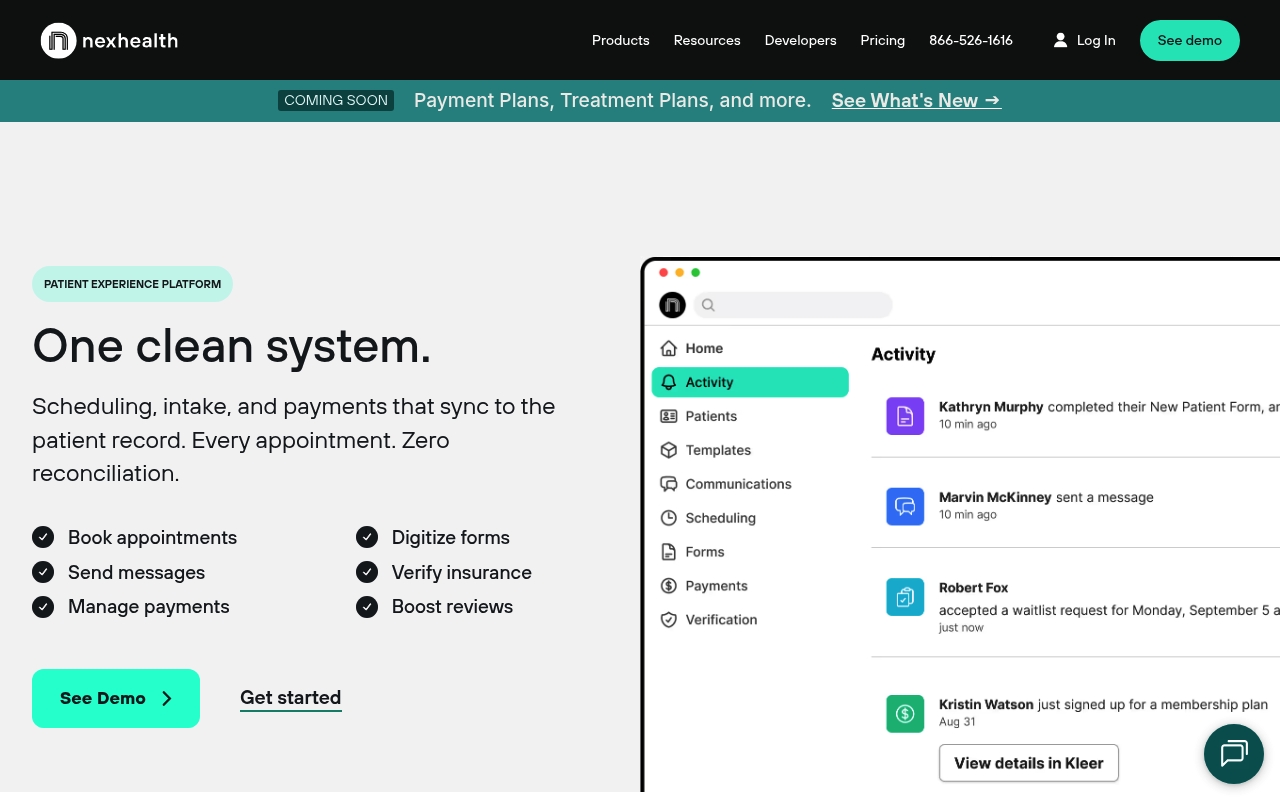Image resolution: width=1280 pixels, height=800 pixels.
Task: Click the round nexhealth icon in app mockup
Action: [672, 305]
